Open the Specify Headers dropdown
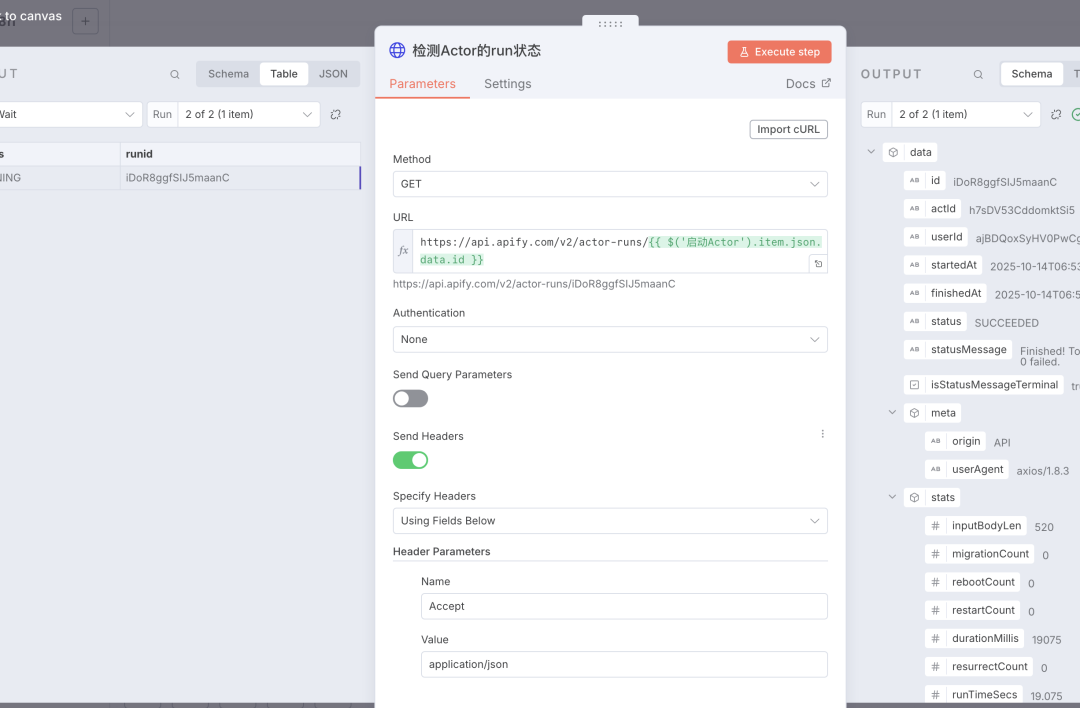 coord(610,521)
